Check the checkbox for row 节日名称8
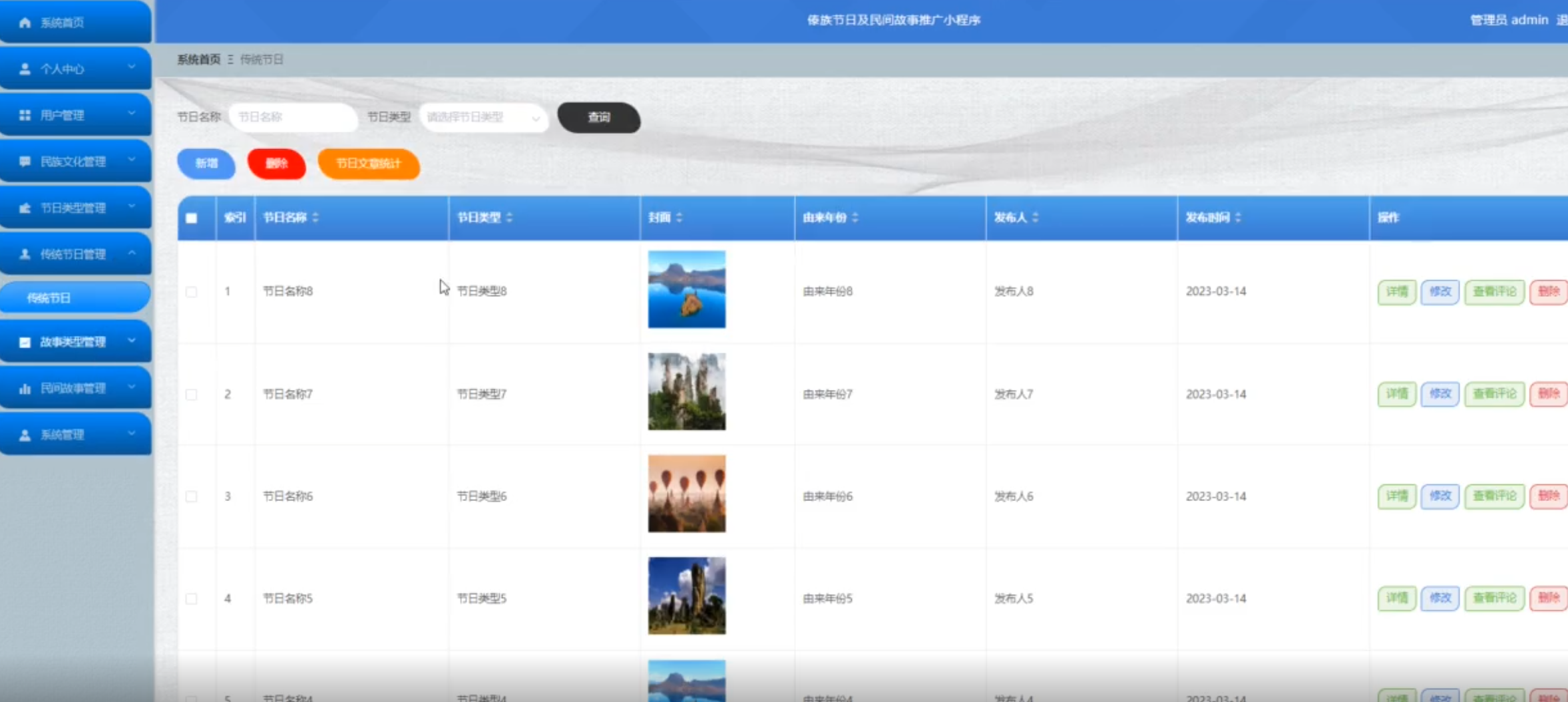 192,291
